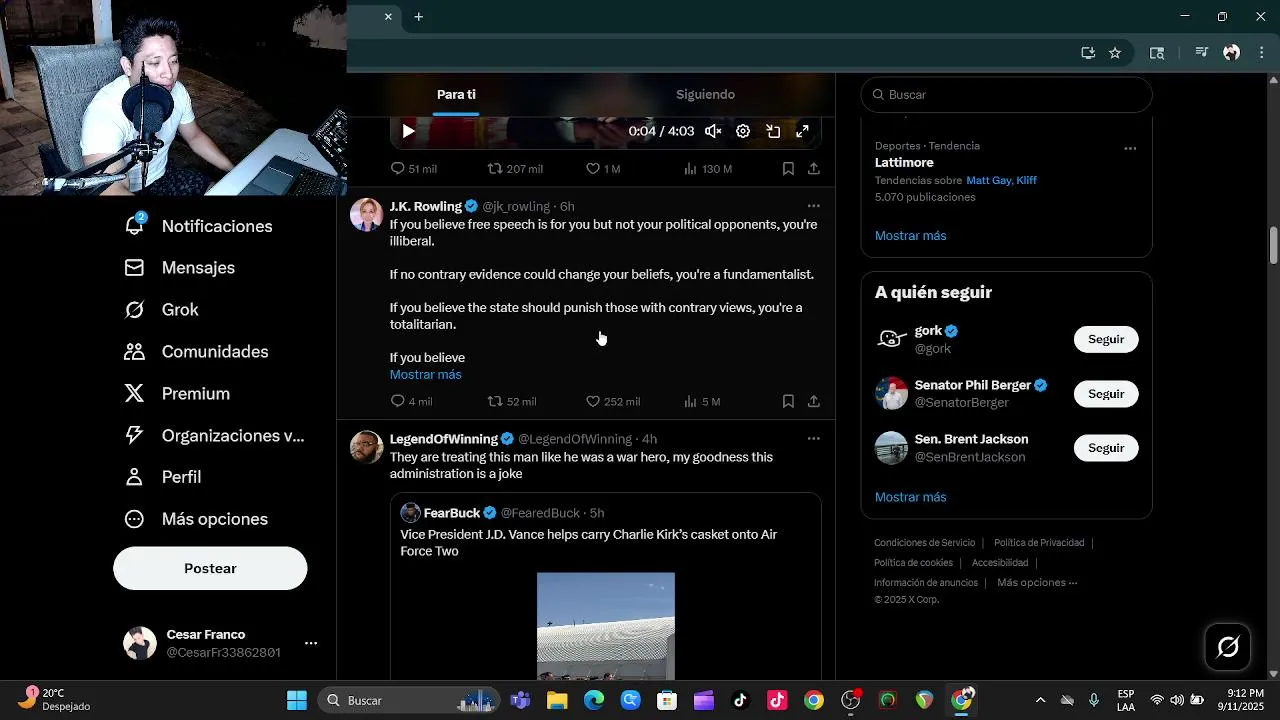Unmute the video with the speaker icon
This screenshot has height=720, width=1280.
pyautogui.click(x=713, y=131)
